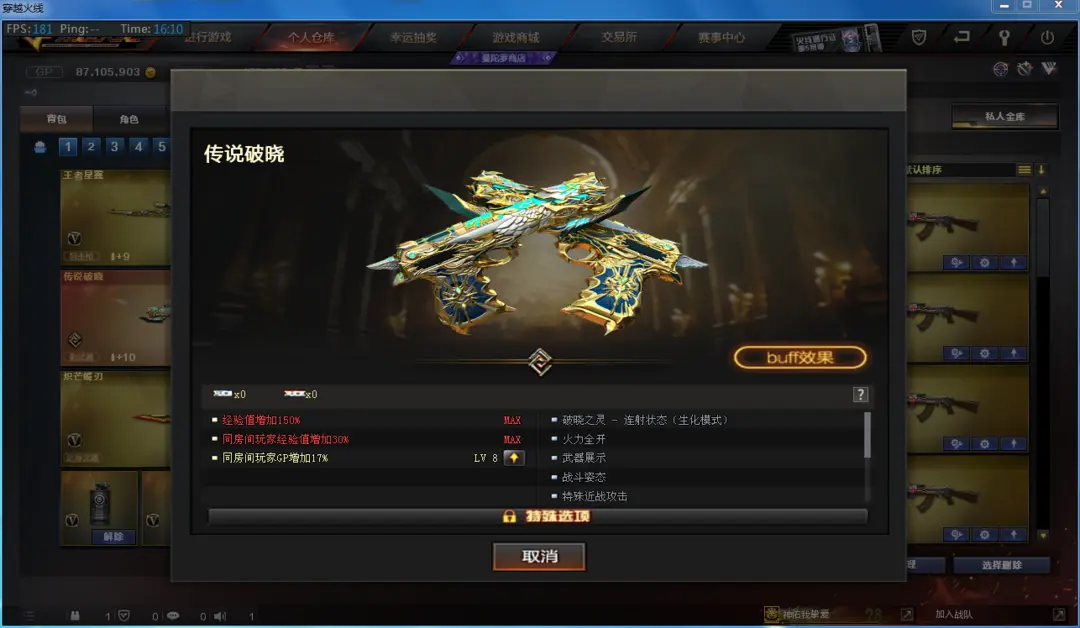
Task: Click the attribute list scrollbar
Action: [x=867, y=435]
